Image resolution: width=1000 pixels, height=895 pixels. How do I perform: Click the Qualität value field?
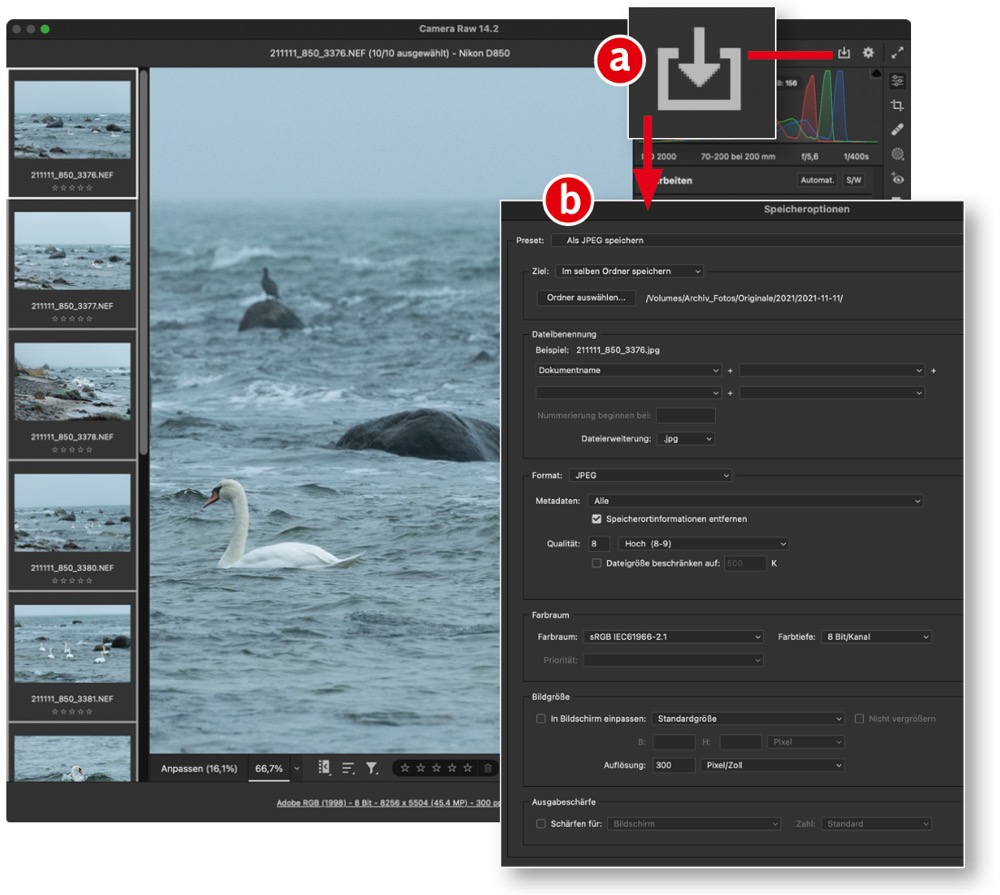tap(599, 544)
